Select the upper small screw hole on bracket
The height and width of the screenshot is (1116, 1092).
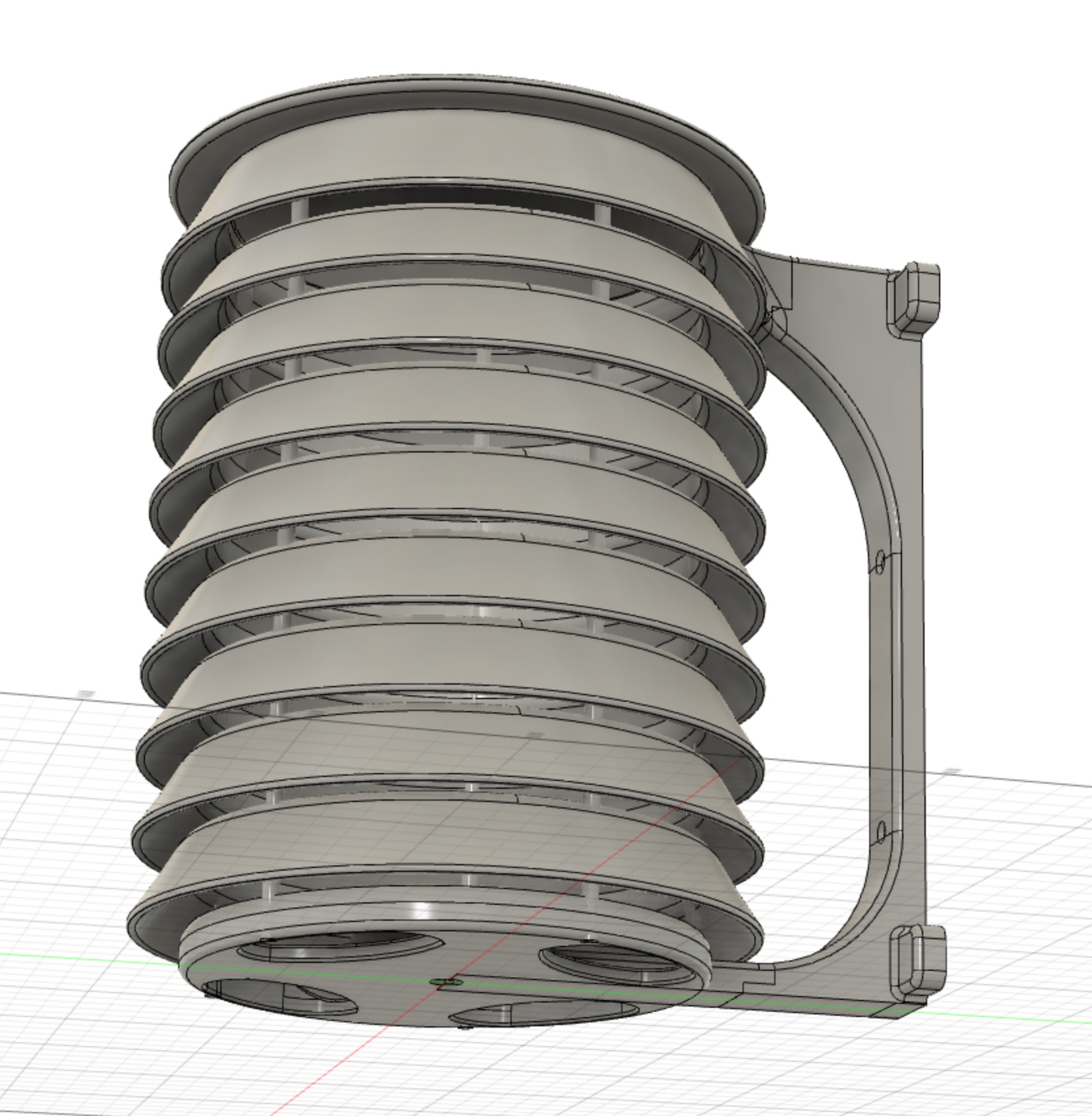coord(879,561)
